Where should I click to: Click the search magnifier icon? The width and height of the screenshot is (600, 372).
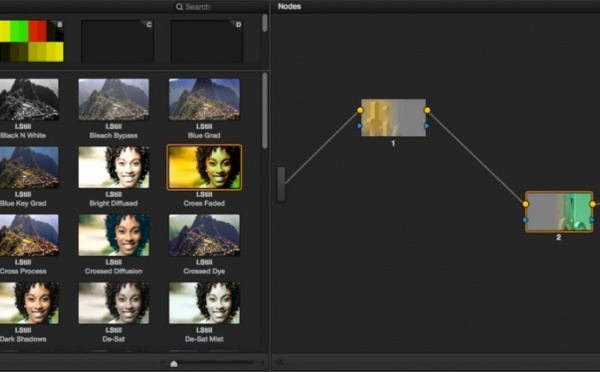pyautogui.click(x=179, y=7)
